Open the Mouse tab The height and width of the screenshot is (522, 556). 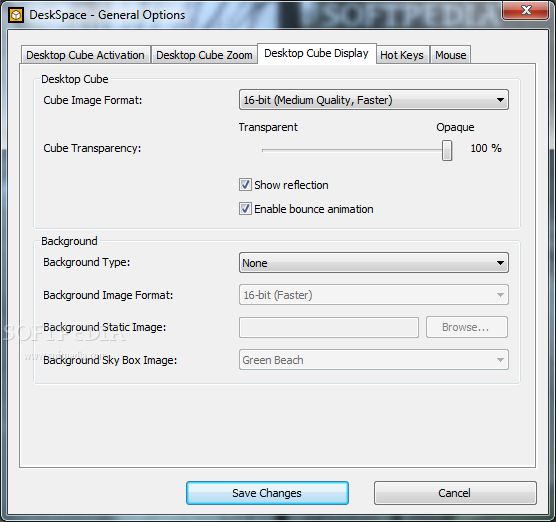pyautogui.click(x=451, y=55)
